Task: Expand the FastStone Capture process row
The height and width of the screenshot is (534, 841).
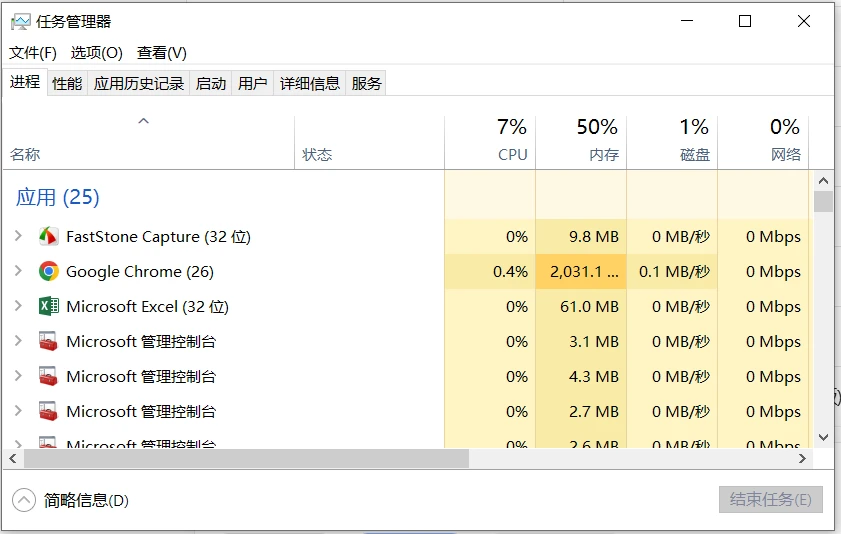Action: click(x=18, y=236)
